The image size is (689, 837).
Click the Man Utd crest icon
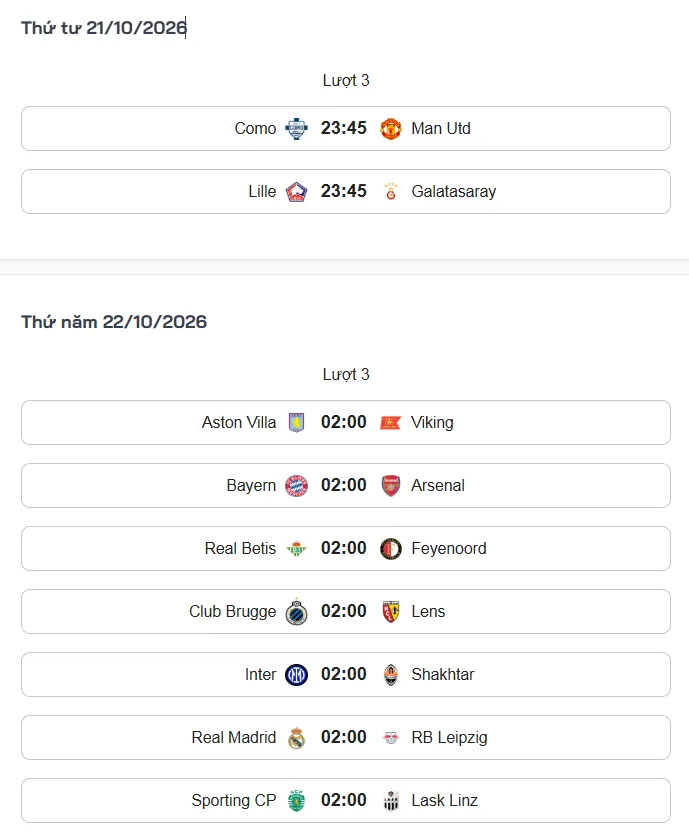pos(391,129)
